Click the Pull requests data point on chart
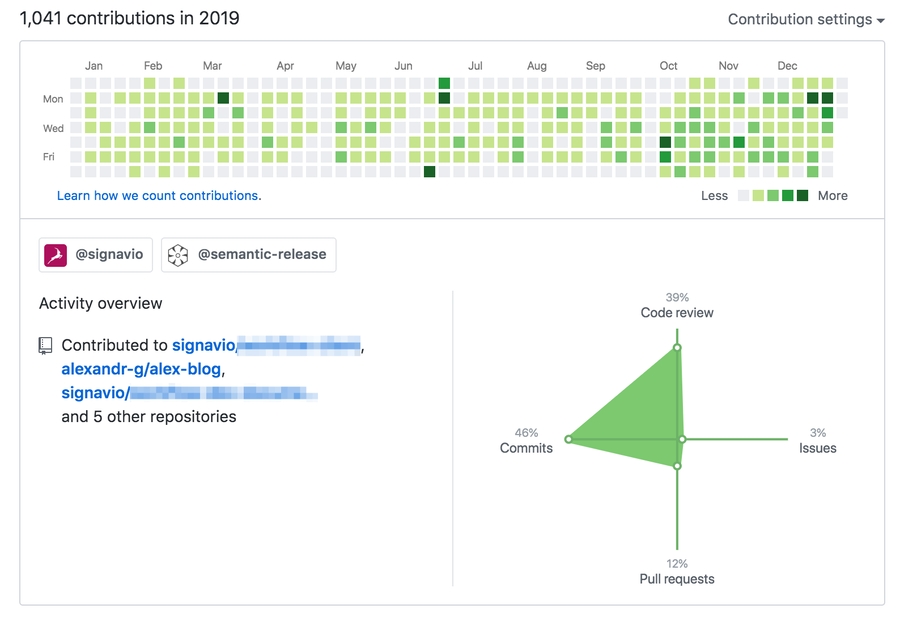This screenshot has height=630, width=900. pyautogui.click(x=677, y=466)
